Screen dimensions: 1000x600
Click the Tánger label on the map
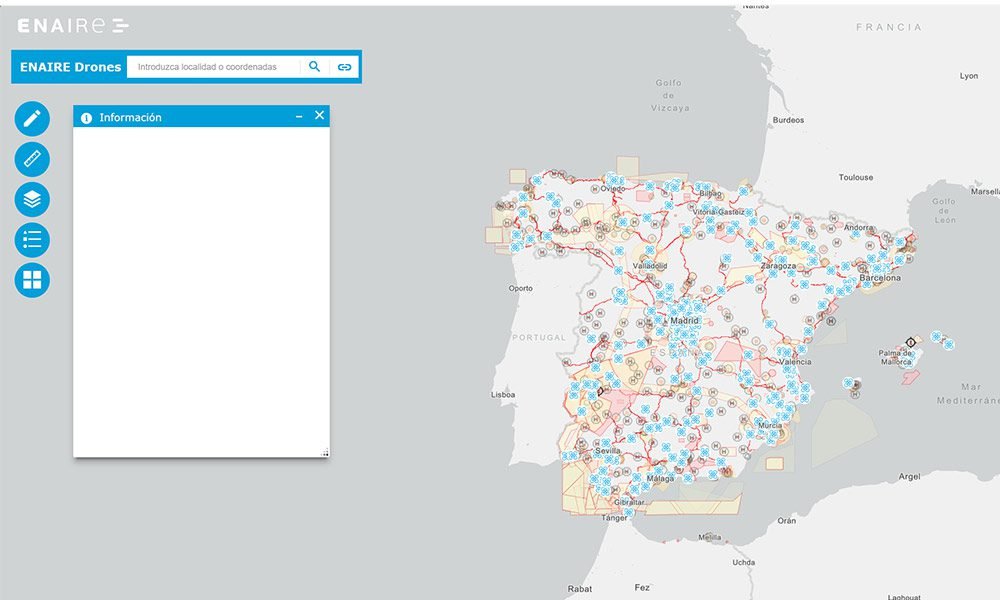point(614,518)
